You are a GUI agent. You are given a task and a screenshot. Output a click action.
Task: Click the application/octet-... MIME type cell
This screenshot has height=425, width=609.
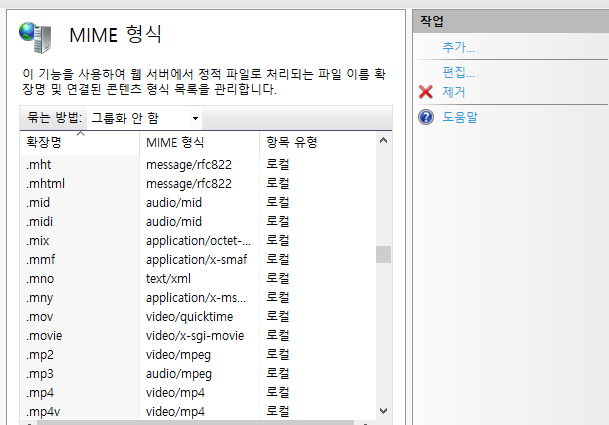coord(198,241)
